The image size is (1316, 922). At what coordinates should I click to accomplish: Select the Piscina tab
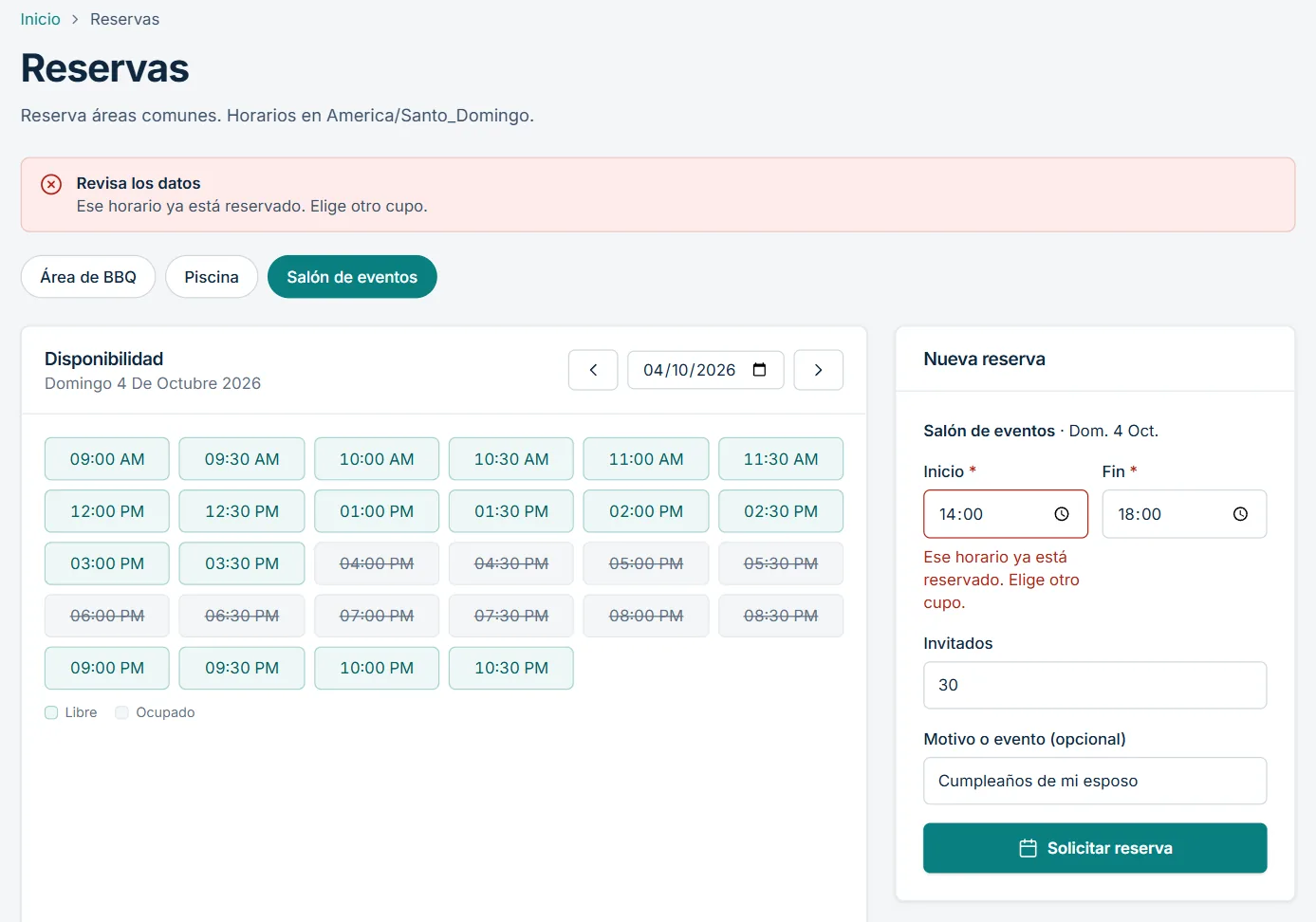[212, 277]
